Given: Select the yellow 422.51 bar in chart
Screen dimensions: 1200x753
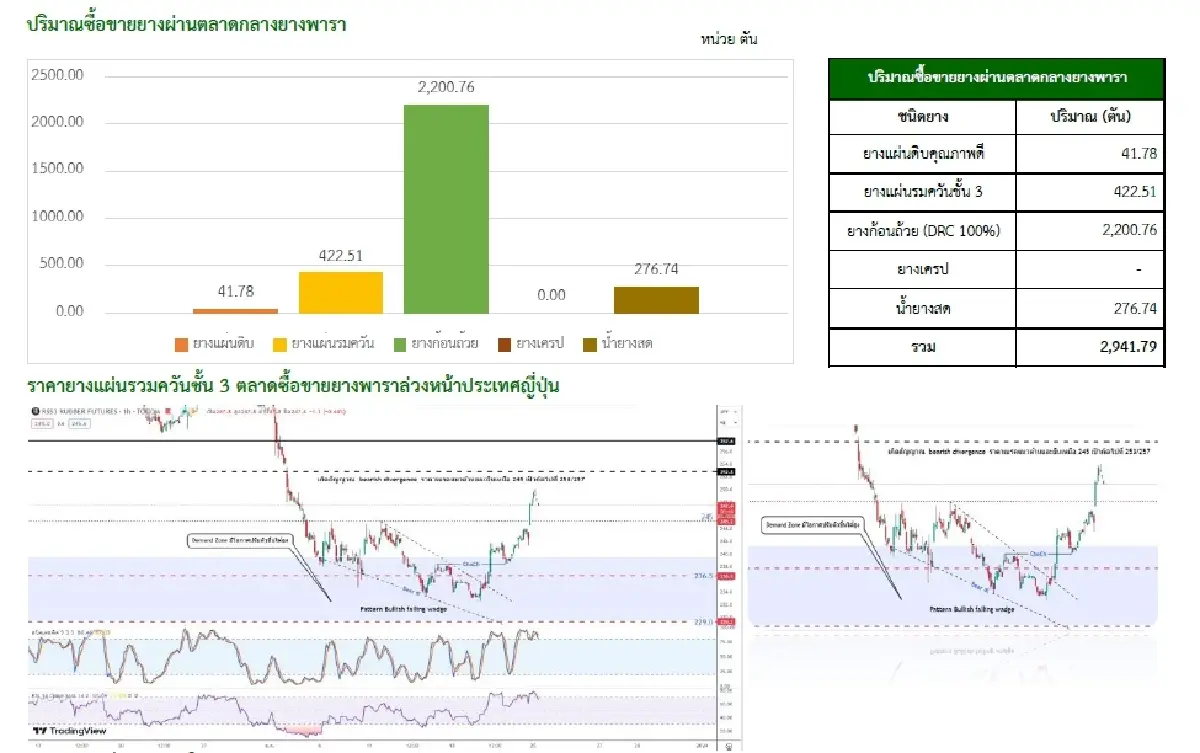Looking at the screenshot, I should (341, 293).
